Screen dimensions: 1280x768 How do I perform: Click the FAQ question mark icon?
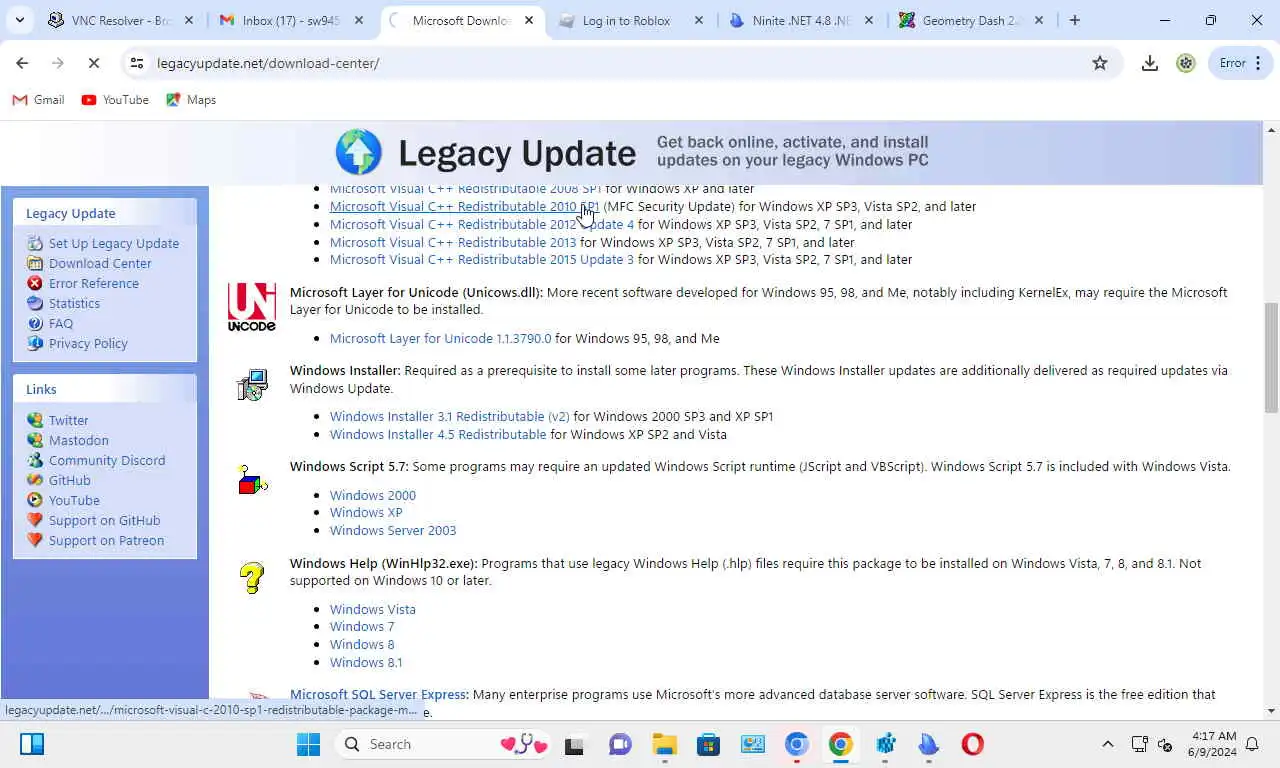[x=35, y=323]
